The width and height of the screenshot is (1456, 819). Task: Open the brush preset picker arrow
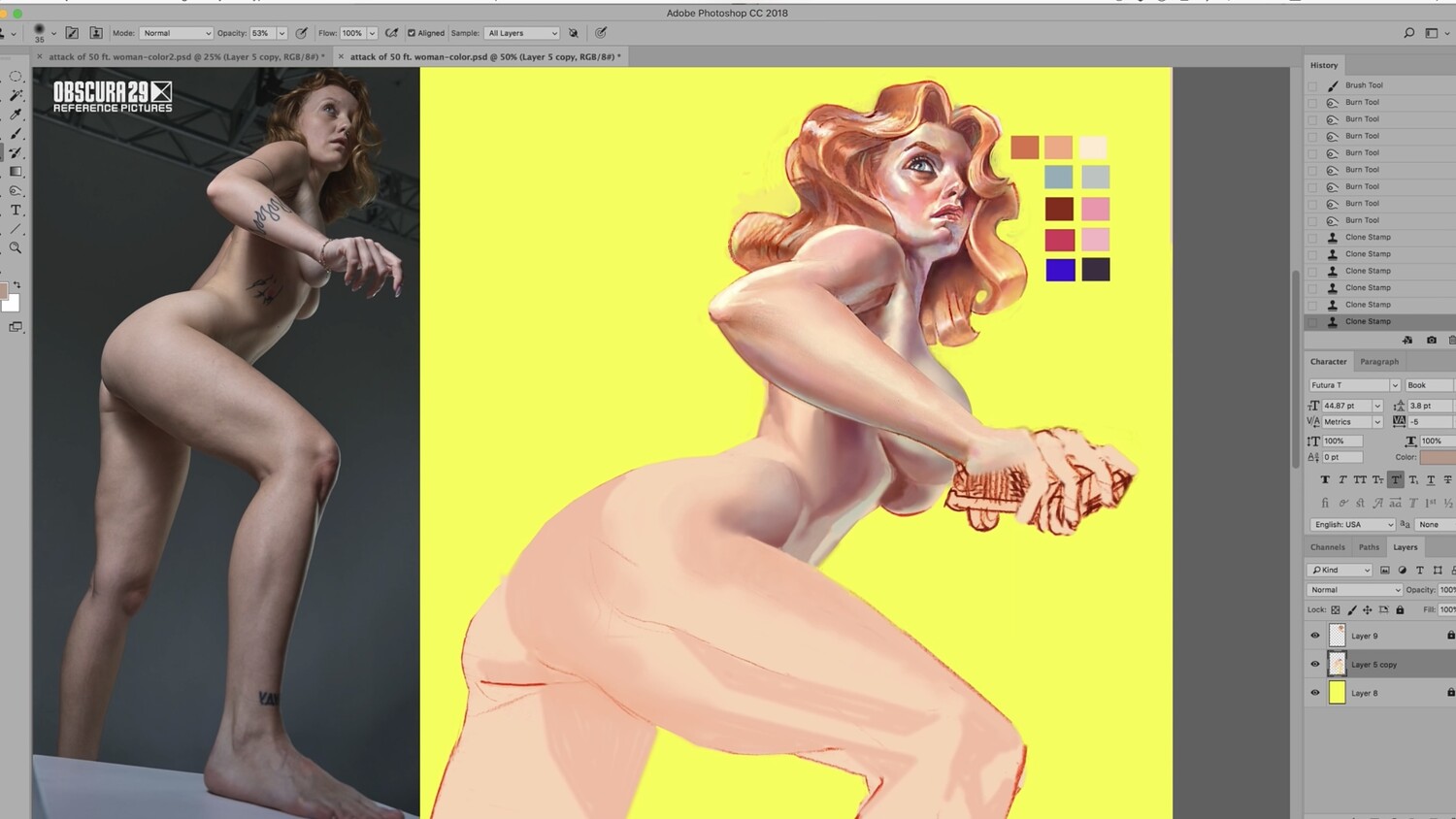53,33
